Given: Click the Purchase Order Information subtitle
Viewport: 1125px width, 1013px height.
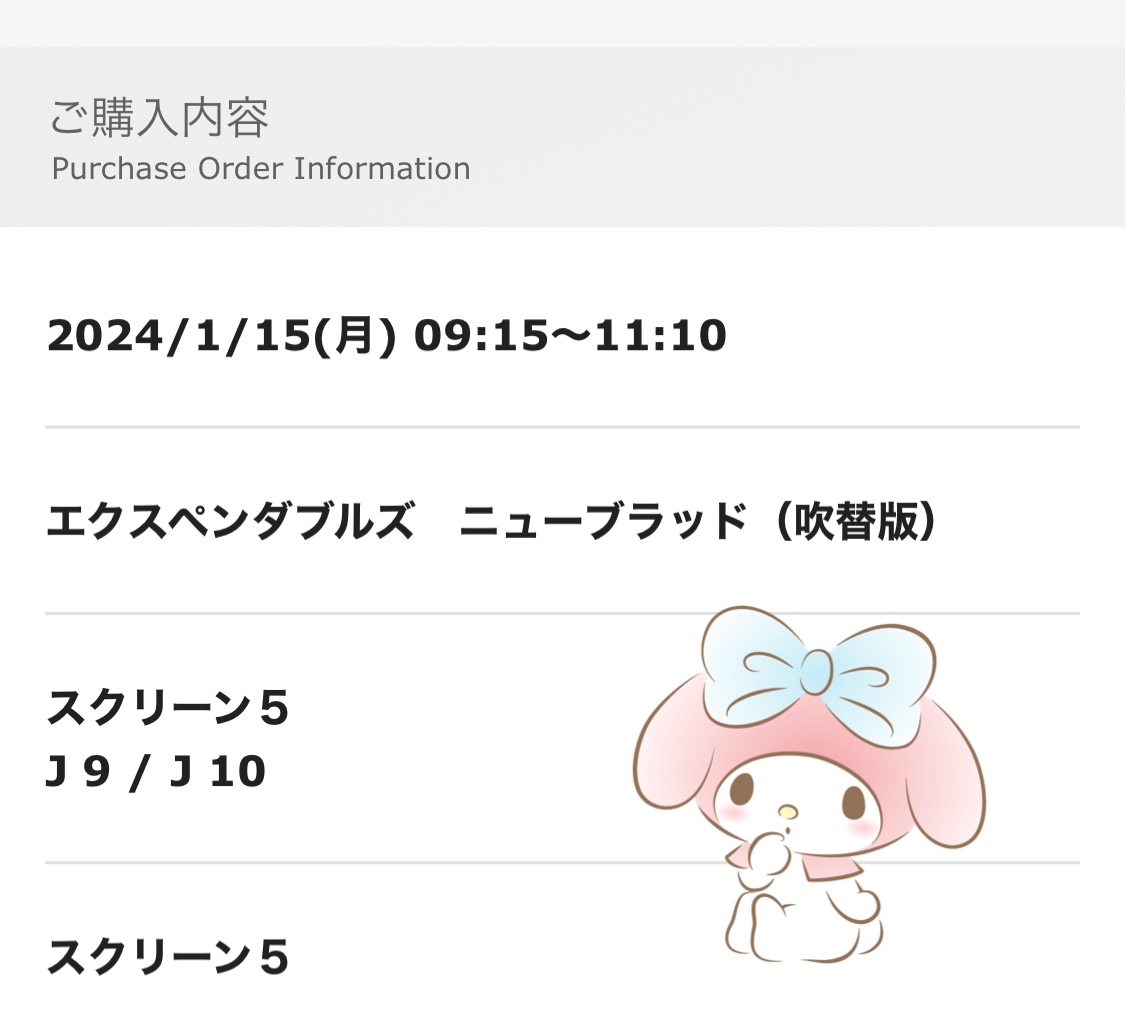Looking at the screenshot, I should pyautogui.click(x=261, y=169).
